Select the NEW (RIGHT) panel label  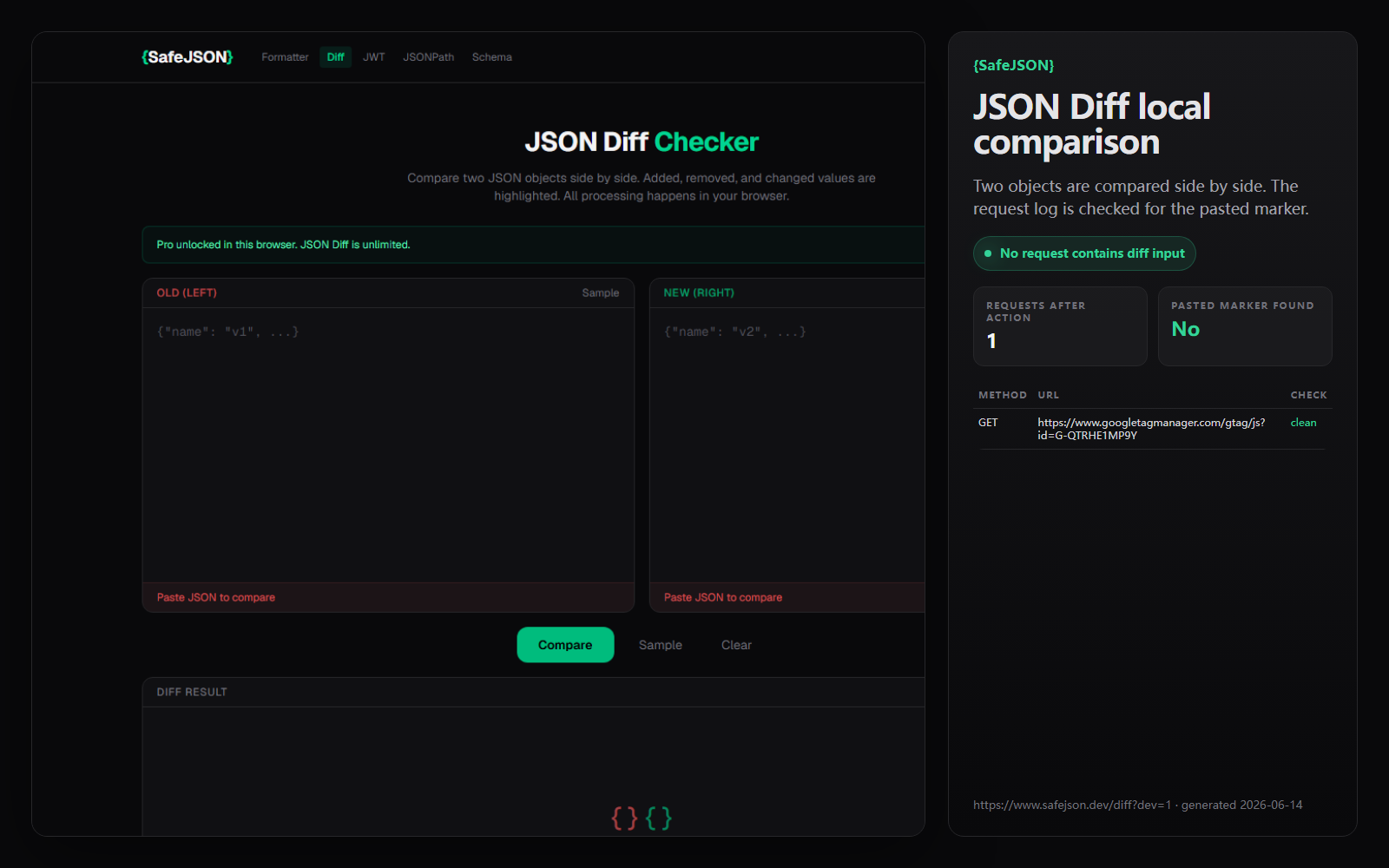click(x=699, y=293)
